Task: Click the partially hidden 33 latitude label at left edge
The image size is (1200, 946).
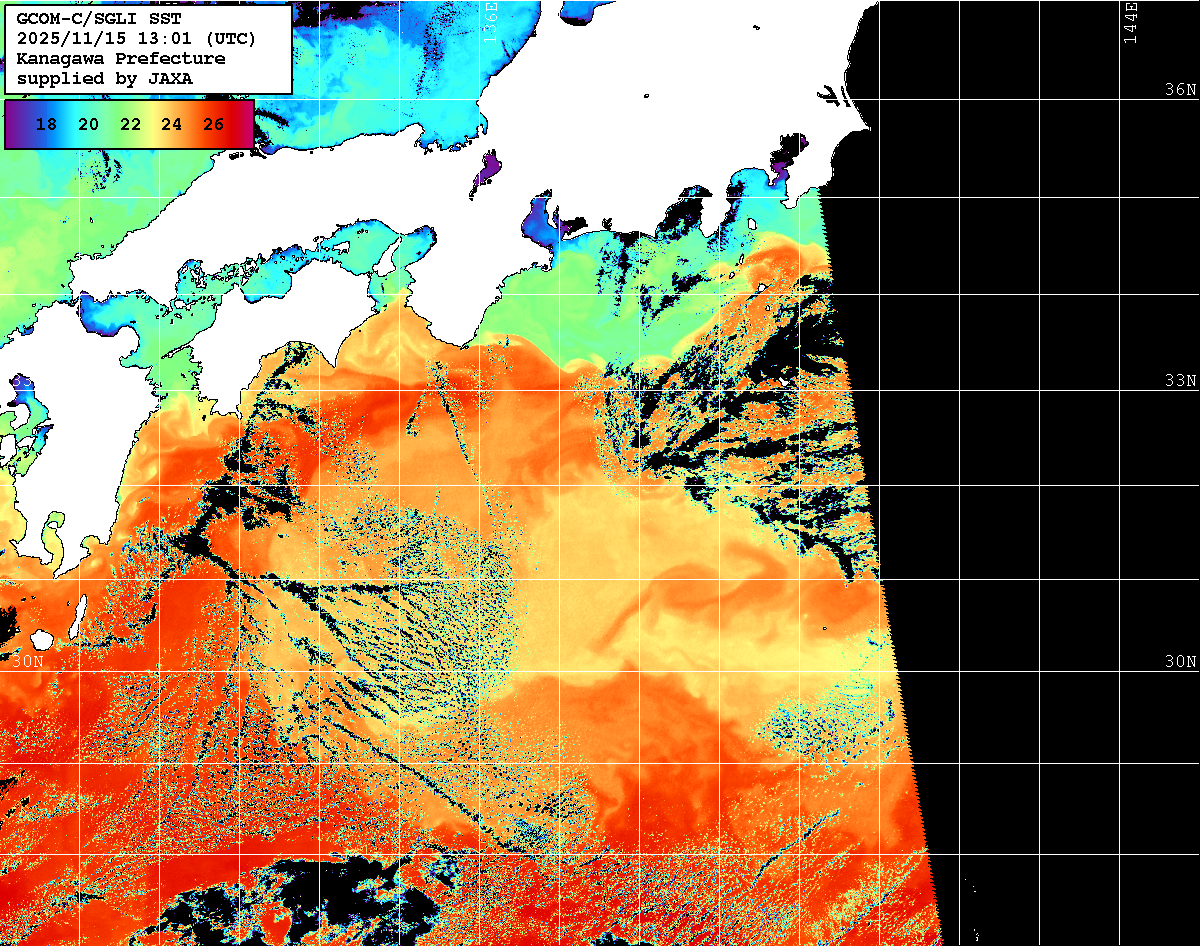Action: [22, 382]
